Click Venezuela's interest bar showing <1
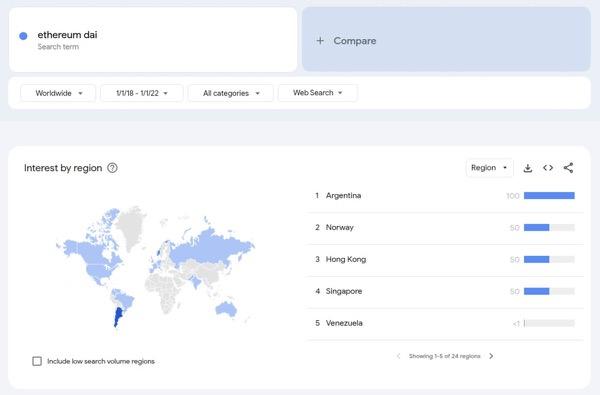The height and width of the screenshot is (395, 600). pos(549,323)
